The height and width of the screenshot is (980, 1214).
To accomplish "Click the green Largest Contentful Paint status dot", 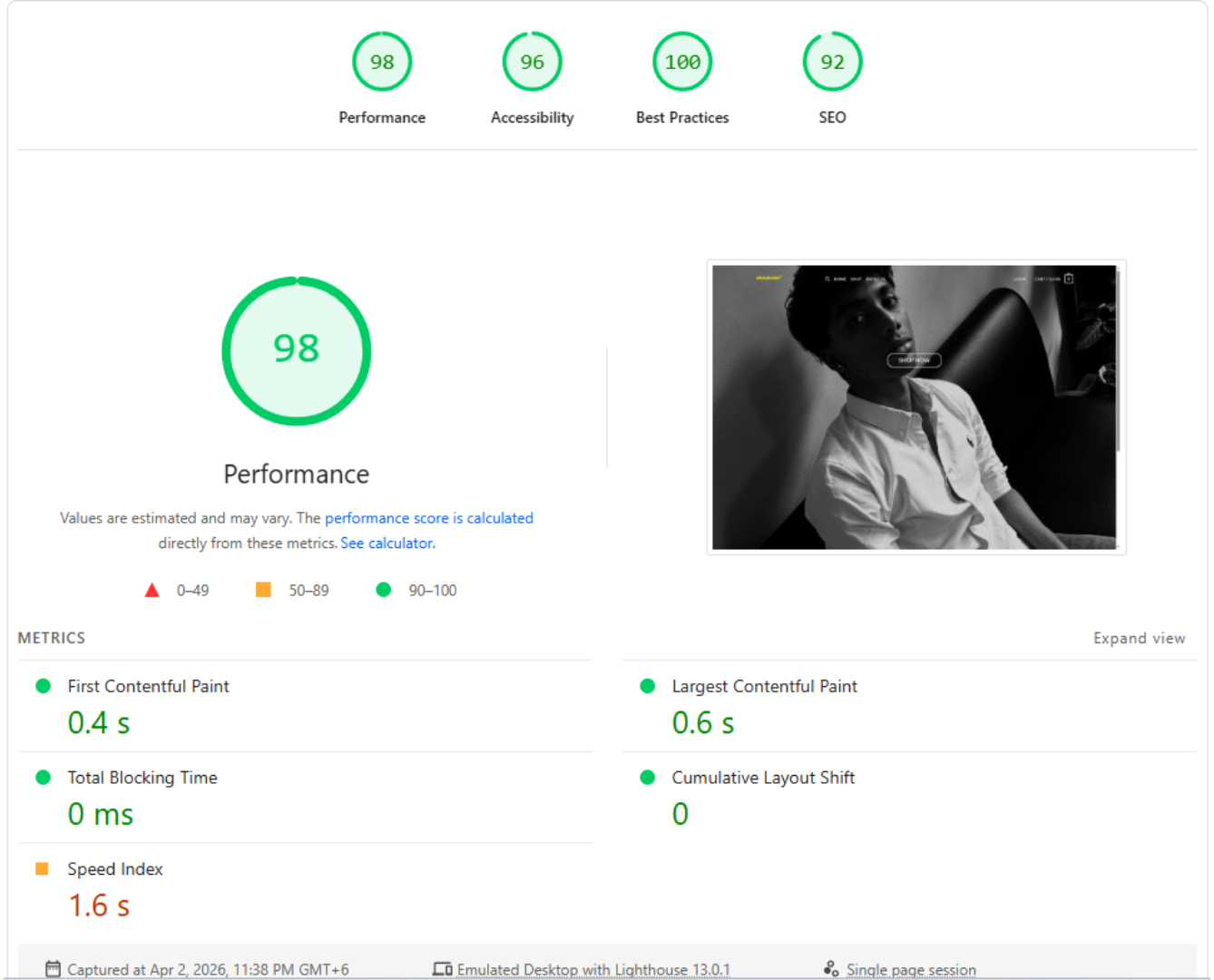I will pyautogui.click(x=647, y=686).
